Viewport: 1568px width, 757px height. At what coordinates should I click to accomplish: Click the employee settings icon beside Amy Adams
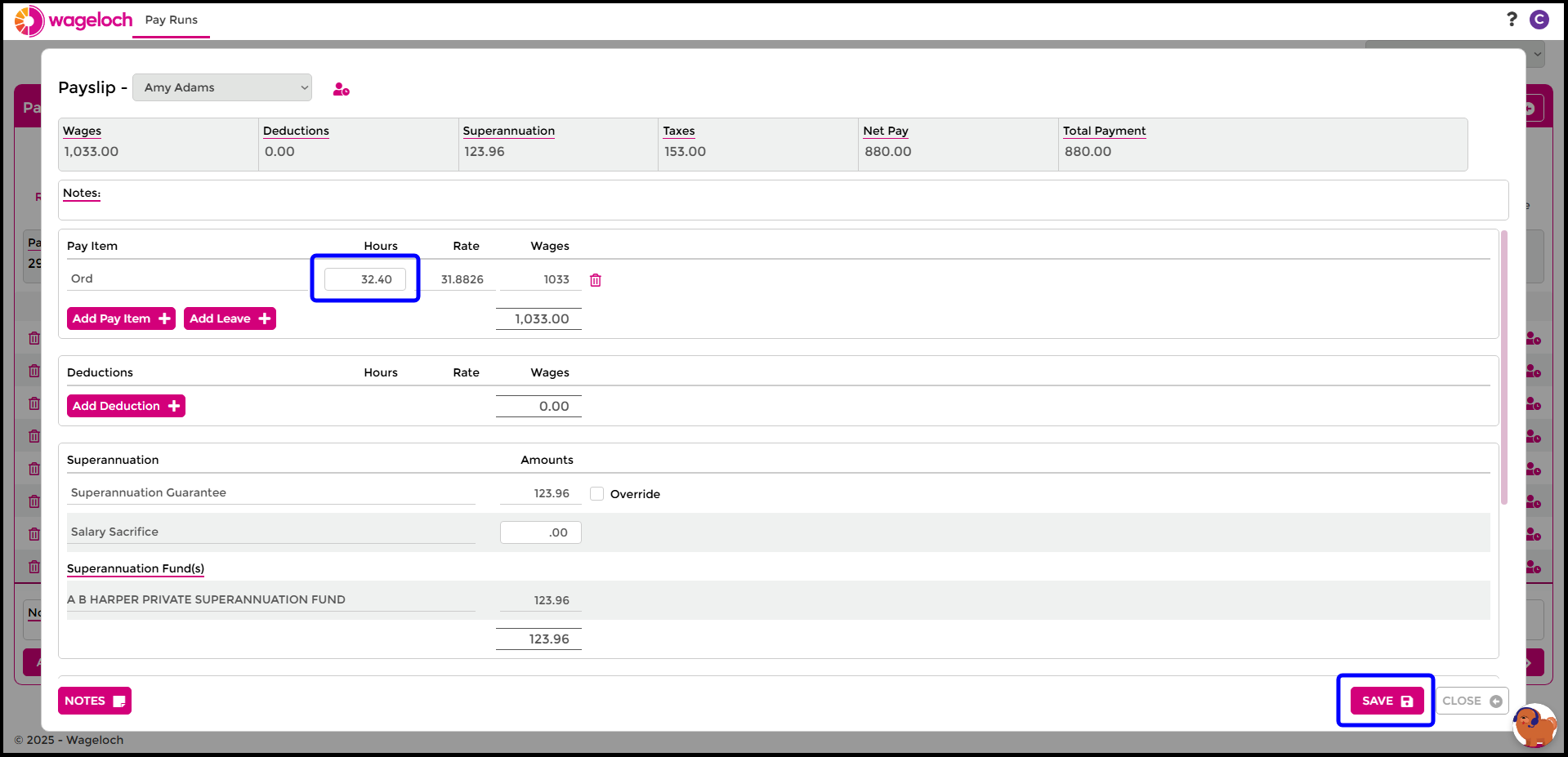(x=341, y=89)
